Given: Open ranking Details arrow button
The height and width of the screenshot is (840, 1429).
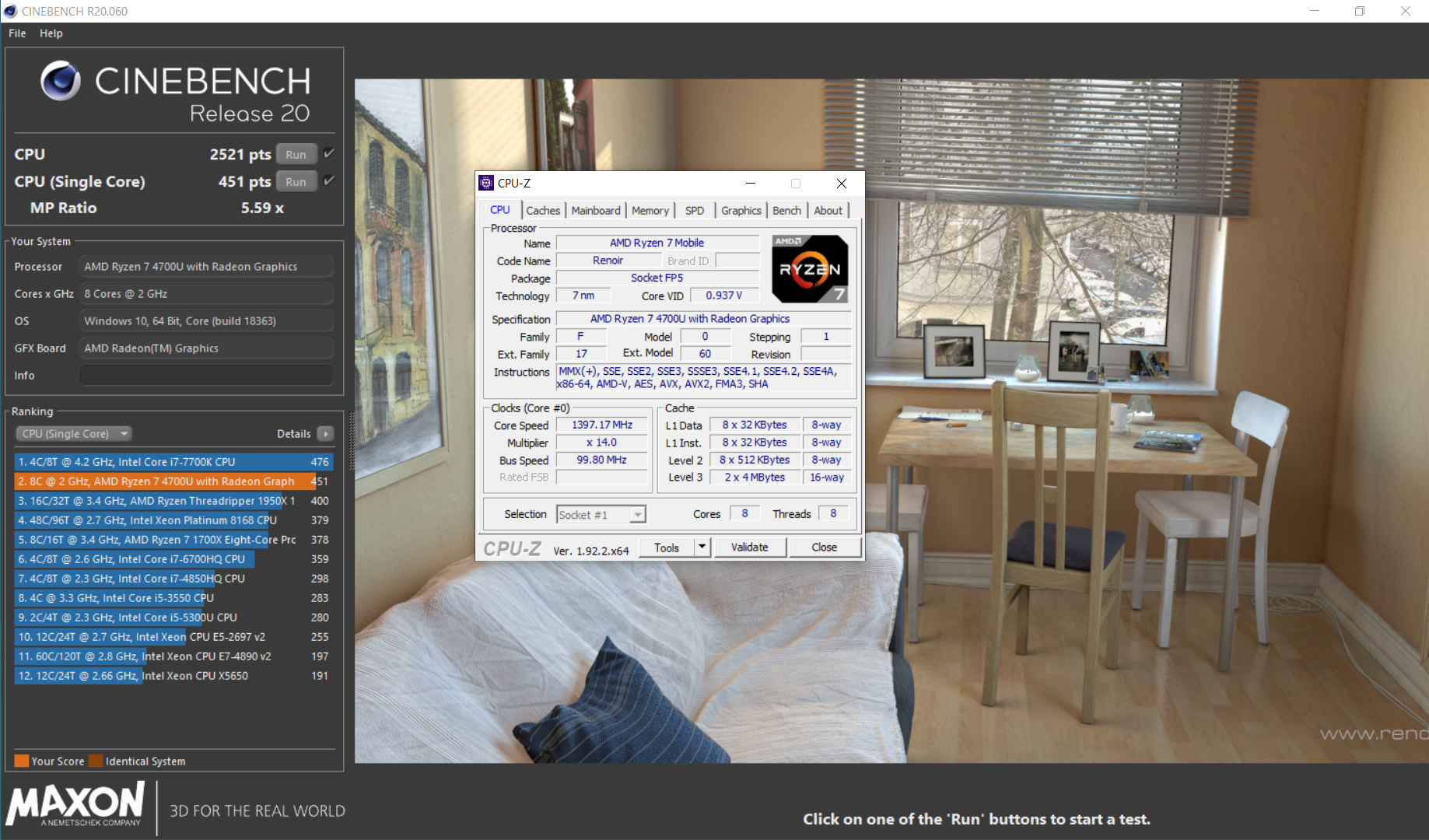Looking at the screenshot, I should (326, 434).
